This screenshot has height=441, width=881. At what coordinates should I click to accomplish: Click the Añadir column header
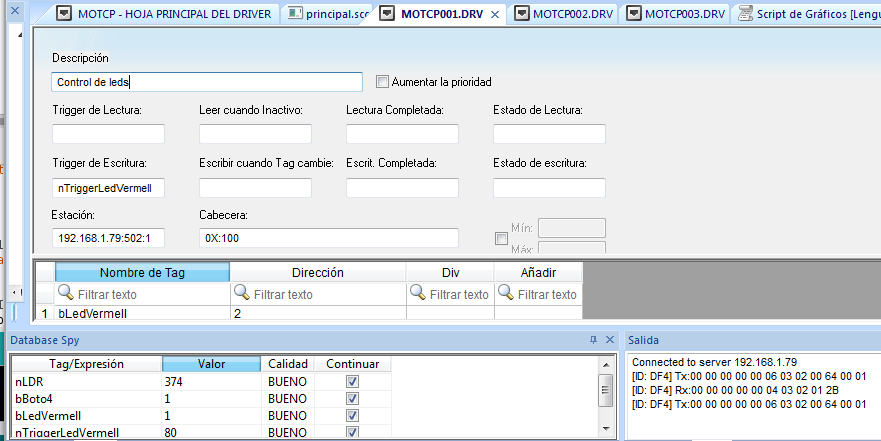[538, 272]
